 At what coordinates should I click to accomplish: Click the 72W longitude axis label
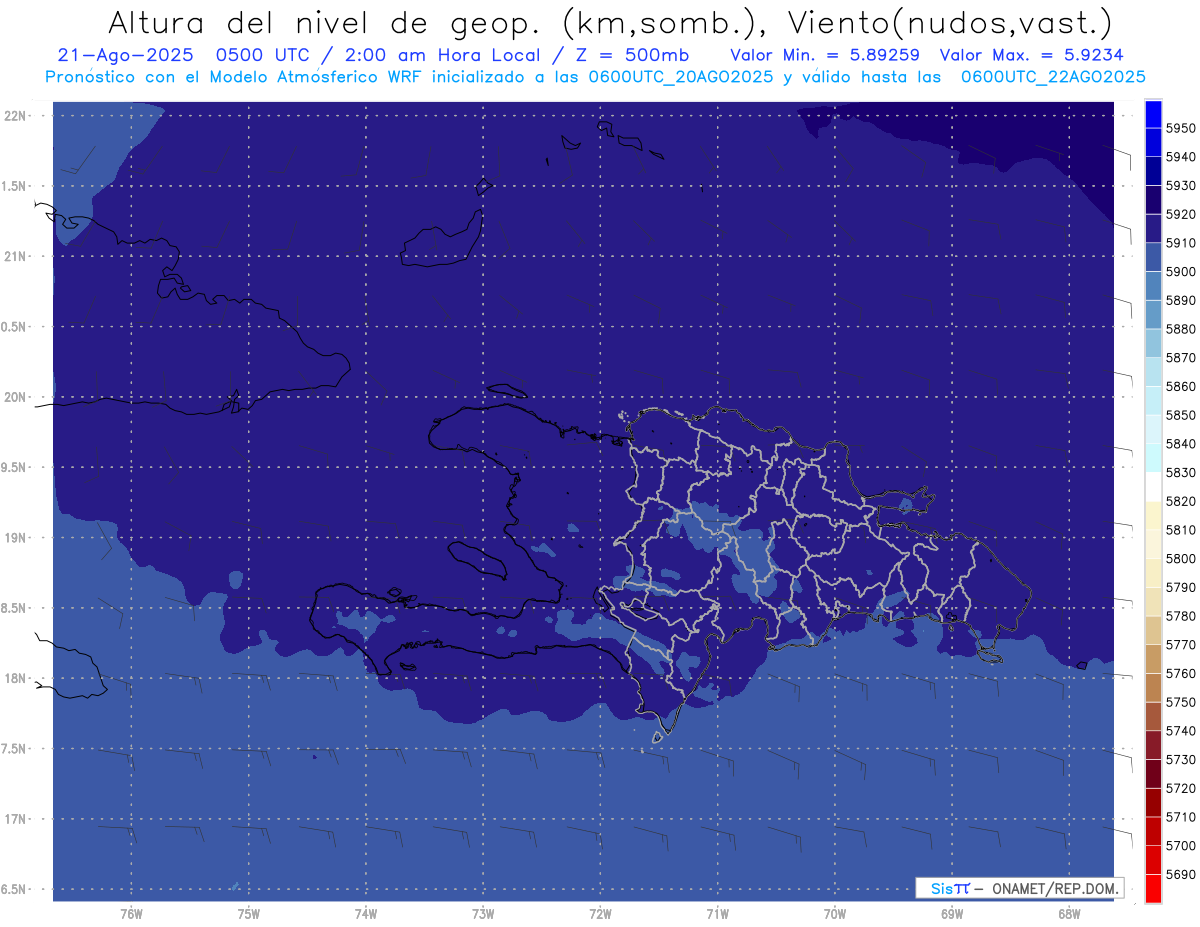tap(600, 913)
